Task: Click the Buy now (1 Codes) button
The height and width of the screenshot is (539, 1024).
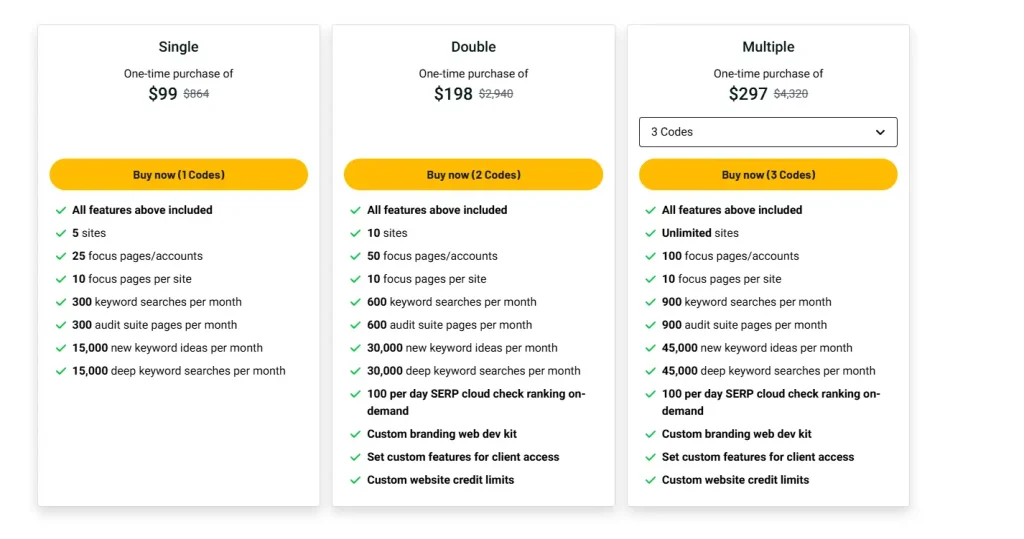Action: click(x=178, y=174)
